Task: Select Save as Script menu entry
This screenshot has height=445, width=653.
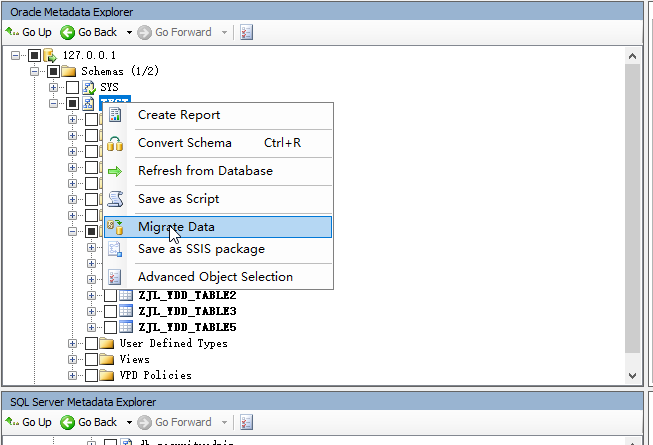Action: [218, 199]
